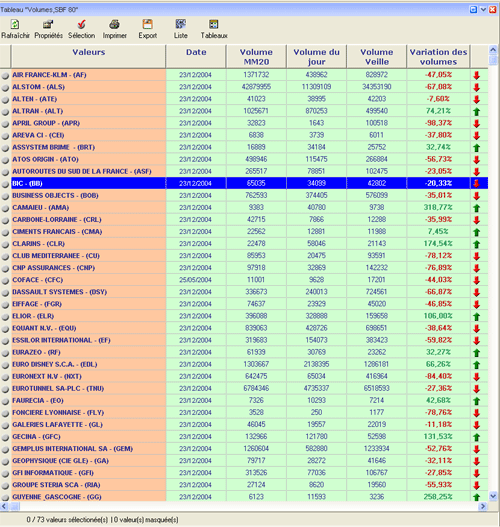
Task: Click the green up arrow on ALTRAN row
Action: [x=476, y=112]
